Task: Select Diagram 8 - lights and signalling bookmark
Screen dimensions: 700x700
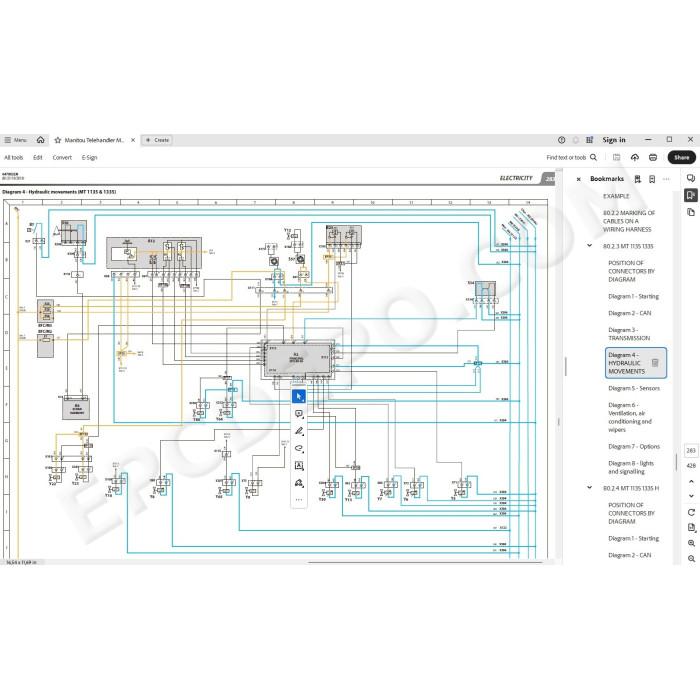Action: pyautogui.click(x=631, y=467)
